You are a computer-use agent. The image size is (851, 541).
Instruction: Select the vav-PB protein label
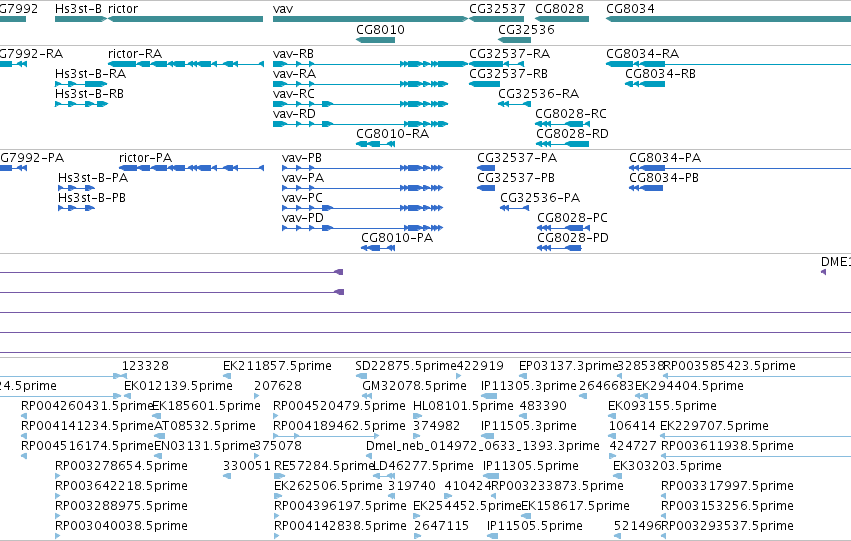point(302,158)
